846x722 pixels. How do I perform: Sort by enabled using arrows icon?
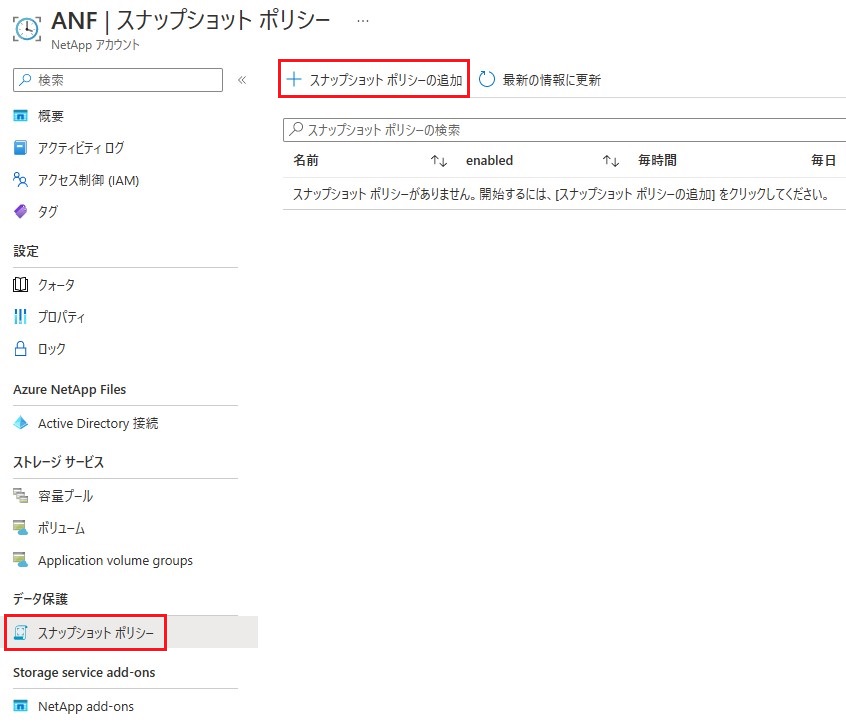(611, 161)
